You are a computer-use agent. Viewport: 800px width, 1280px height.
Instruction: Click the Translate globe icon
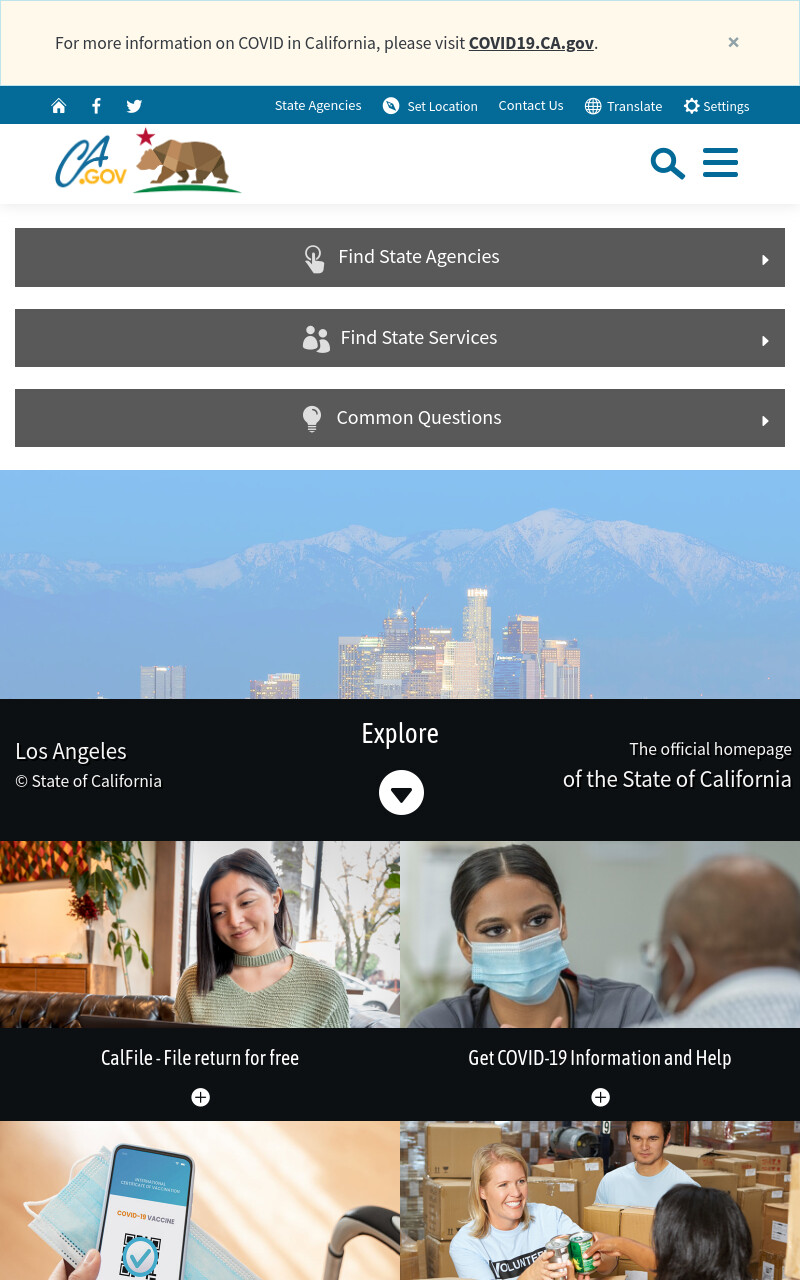pos(593,106)
